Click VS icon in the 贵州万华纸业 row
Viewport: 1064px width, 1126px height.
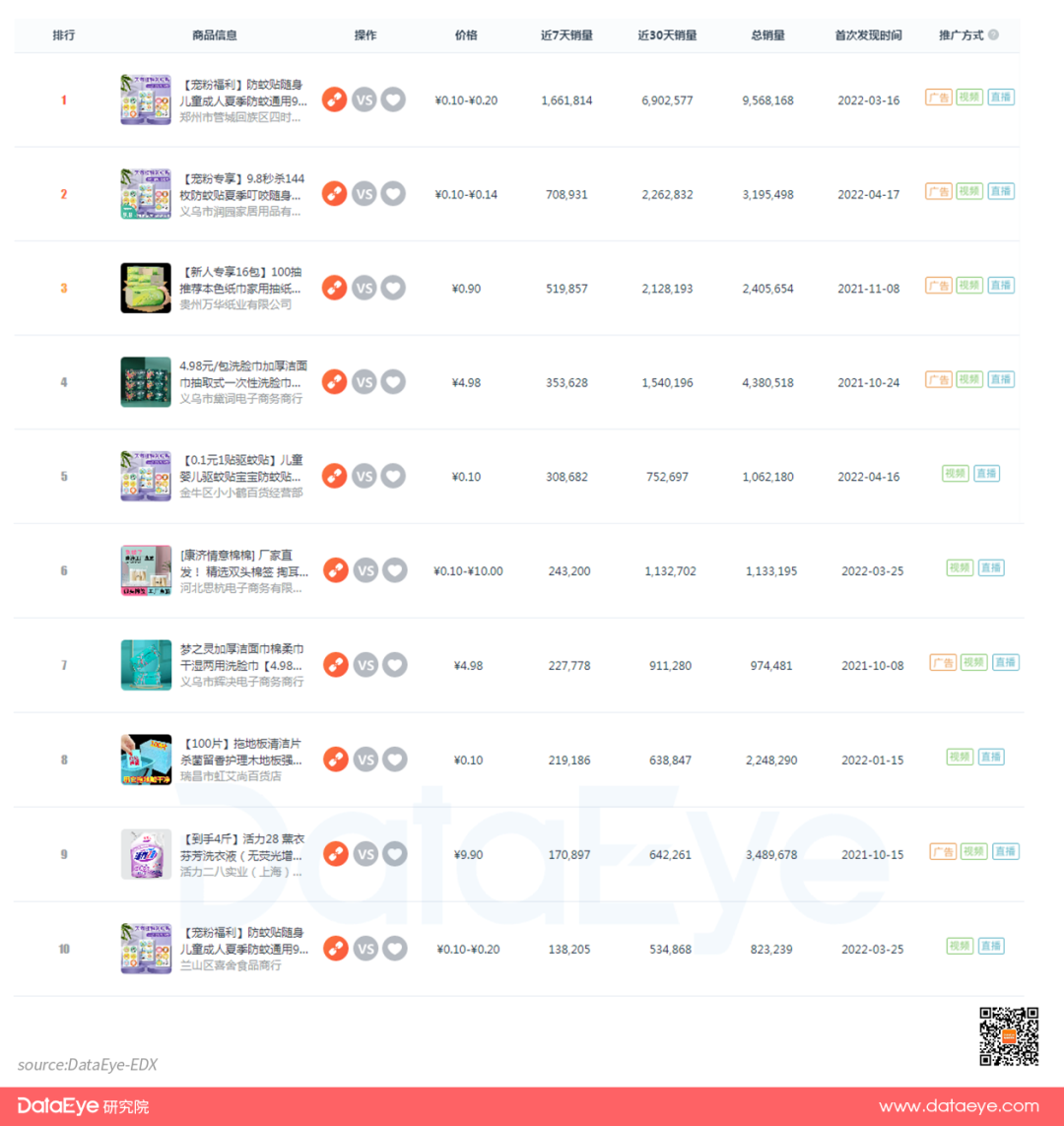tap(364, 288)
